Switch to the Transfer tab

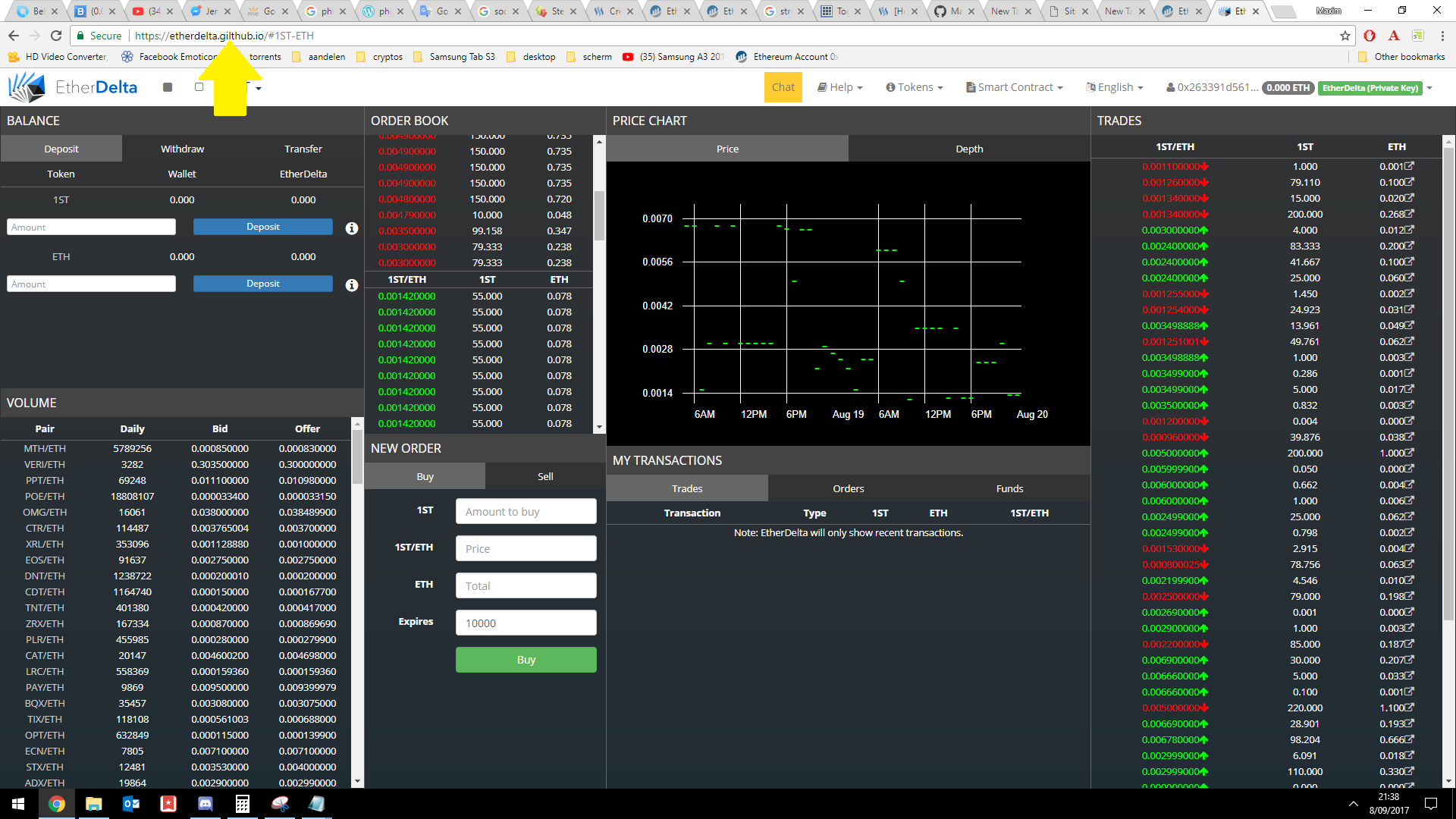coord(303,149)
